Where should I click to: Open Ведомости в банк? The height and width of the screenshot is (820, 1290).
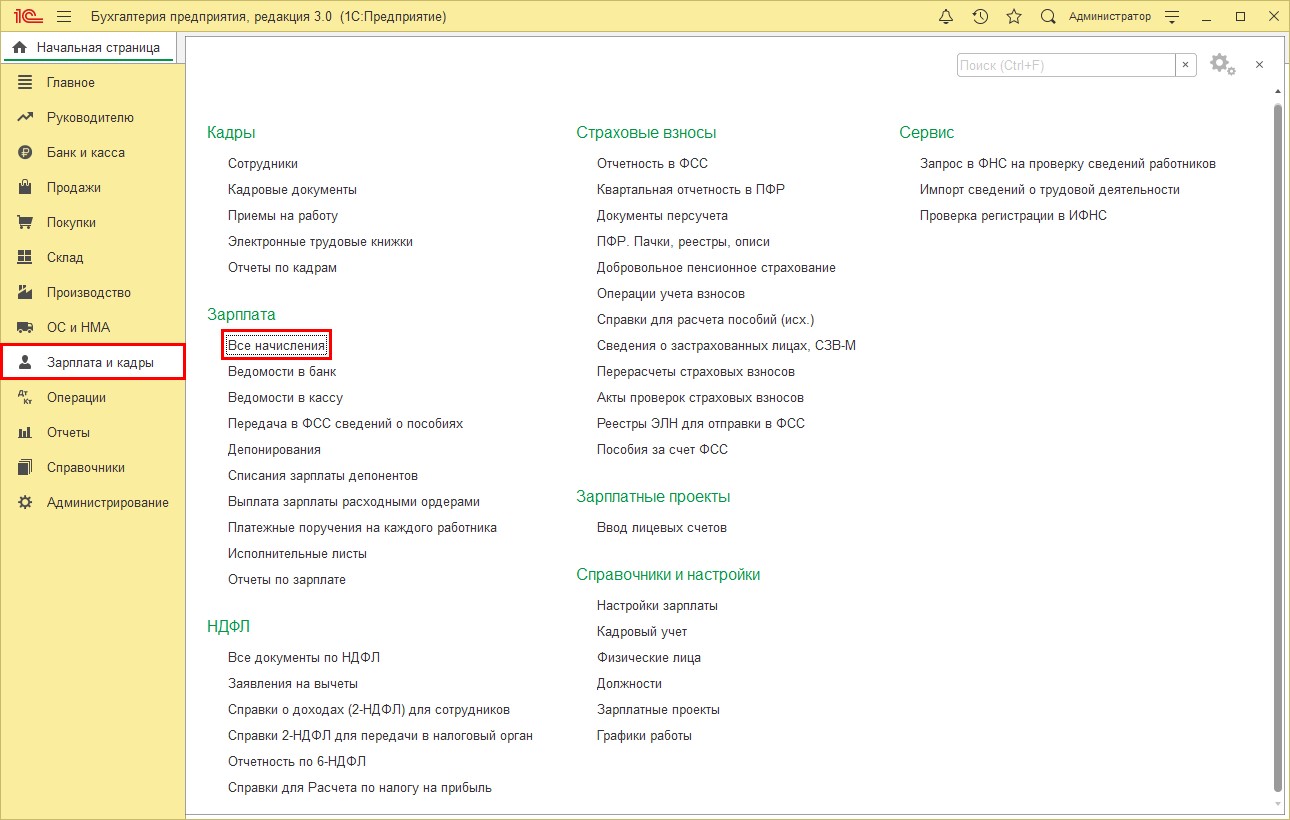click(x=282, y=371)
